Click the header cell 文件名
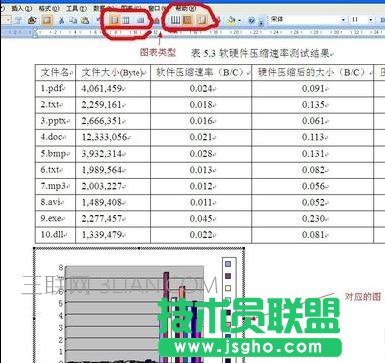Viewport: 385px width, 363px height. [55, 72]
